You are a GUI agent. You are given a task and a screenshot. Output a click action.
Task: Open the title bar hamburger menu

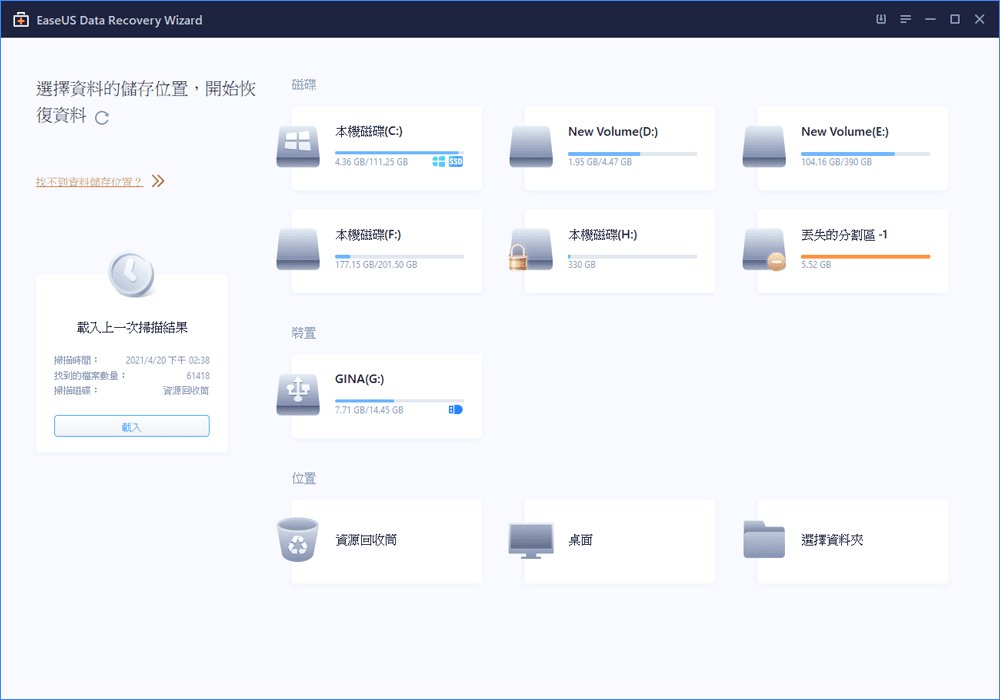[906, 19]
